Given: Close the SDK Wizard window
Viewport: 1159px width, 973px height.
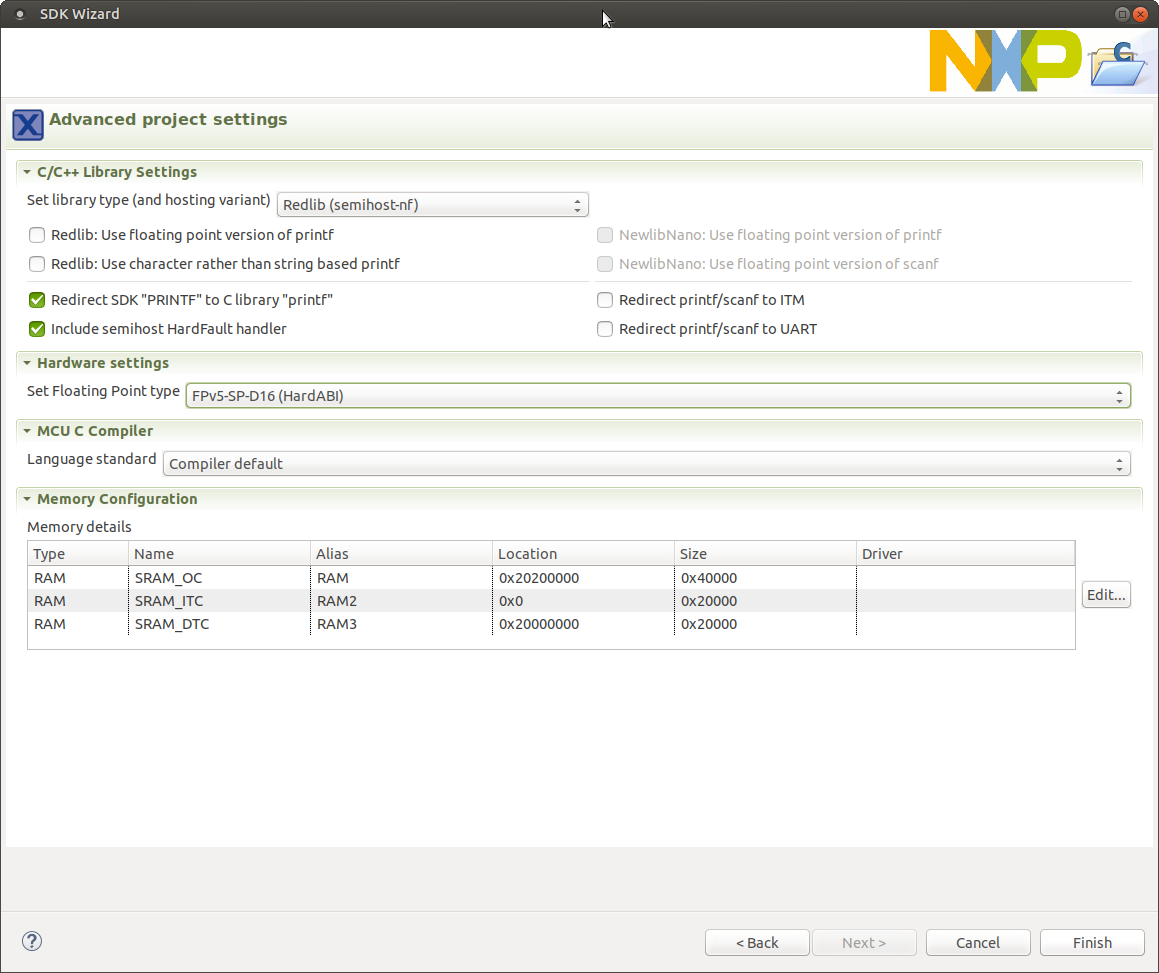Looking at the screenshot, I should [x=1141, y=14].
